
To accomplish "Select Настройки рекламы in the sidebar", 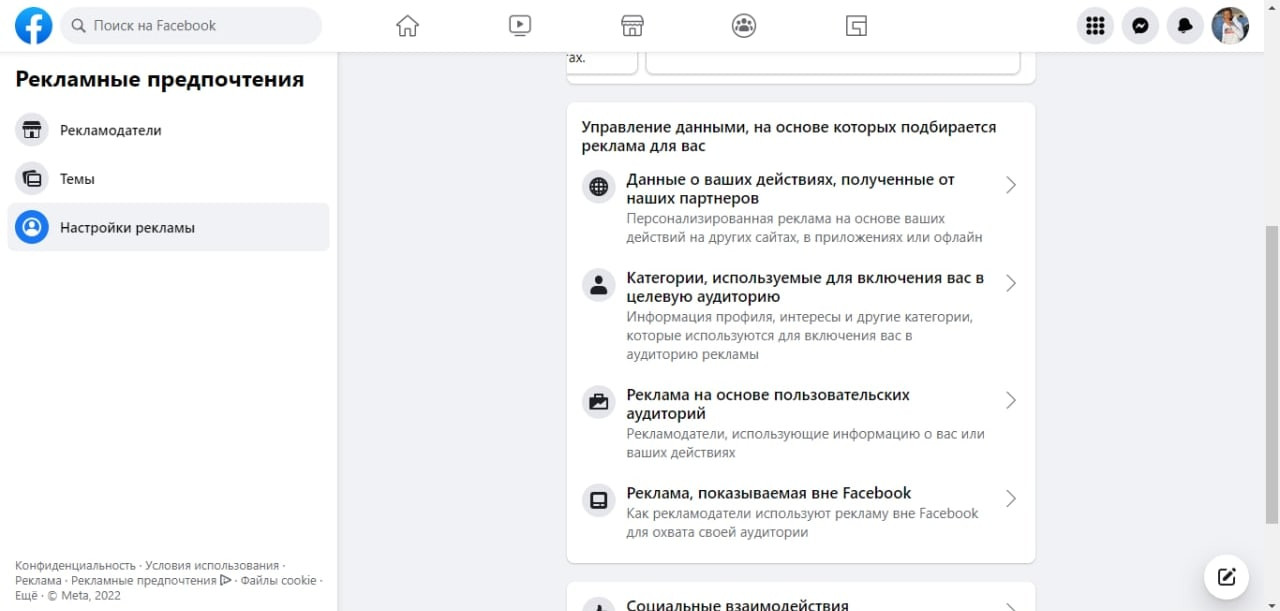I will tap(168, 228).
